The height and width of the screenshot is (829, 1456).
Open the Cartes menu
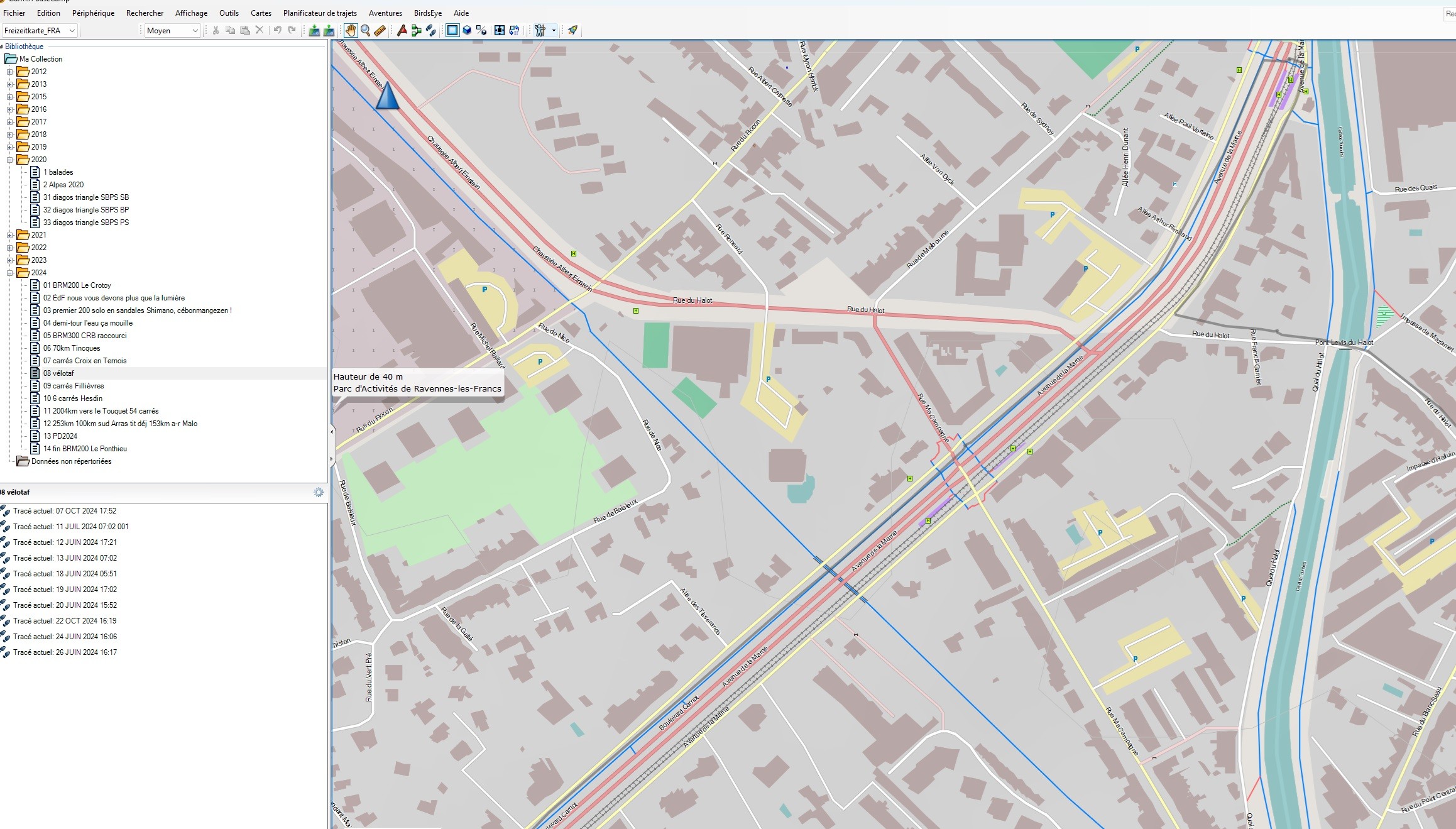point(261,13)
